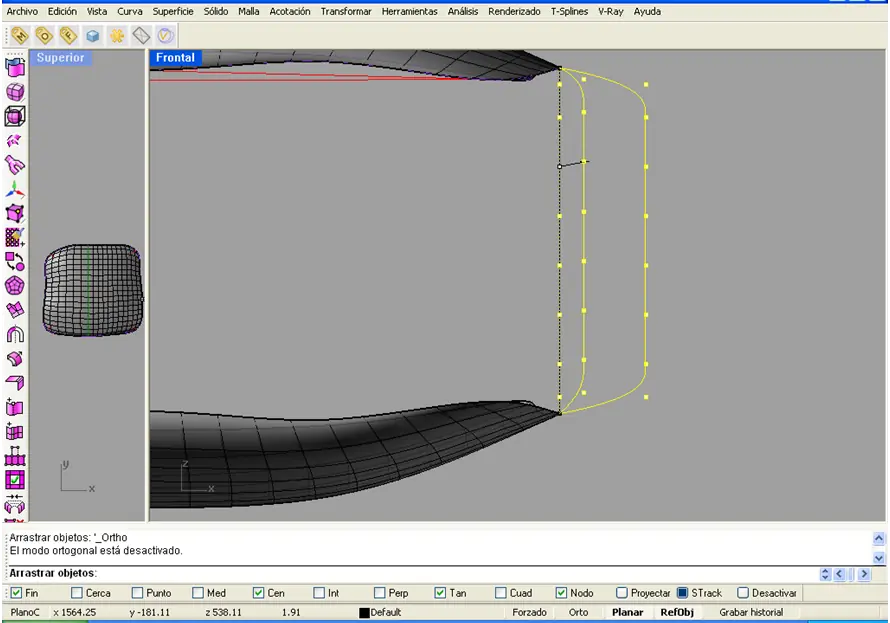This screenshot has width=890, height=623.
Task: Open the Frontal viewport title menu
Action: [175, 57]
